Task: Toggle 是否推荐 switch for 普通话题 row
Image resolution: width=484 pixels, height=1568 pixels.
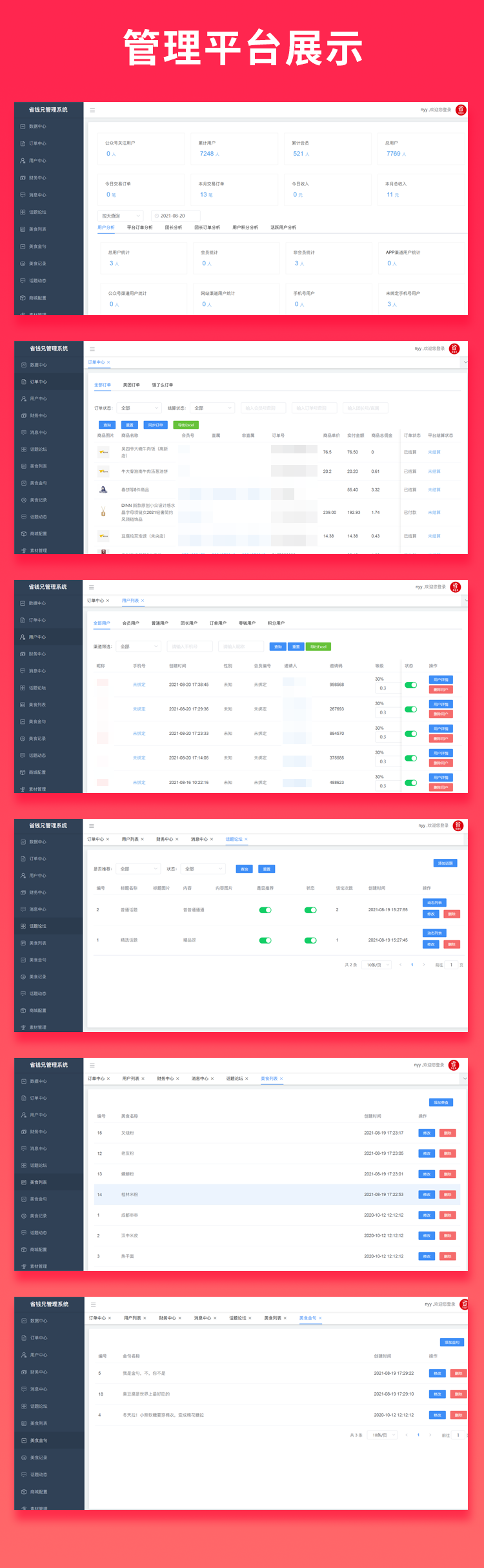Action: point(265,910)
